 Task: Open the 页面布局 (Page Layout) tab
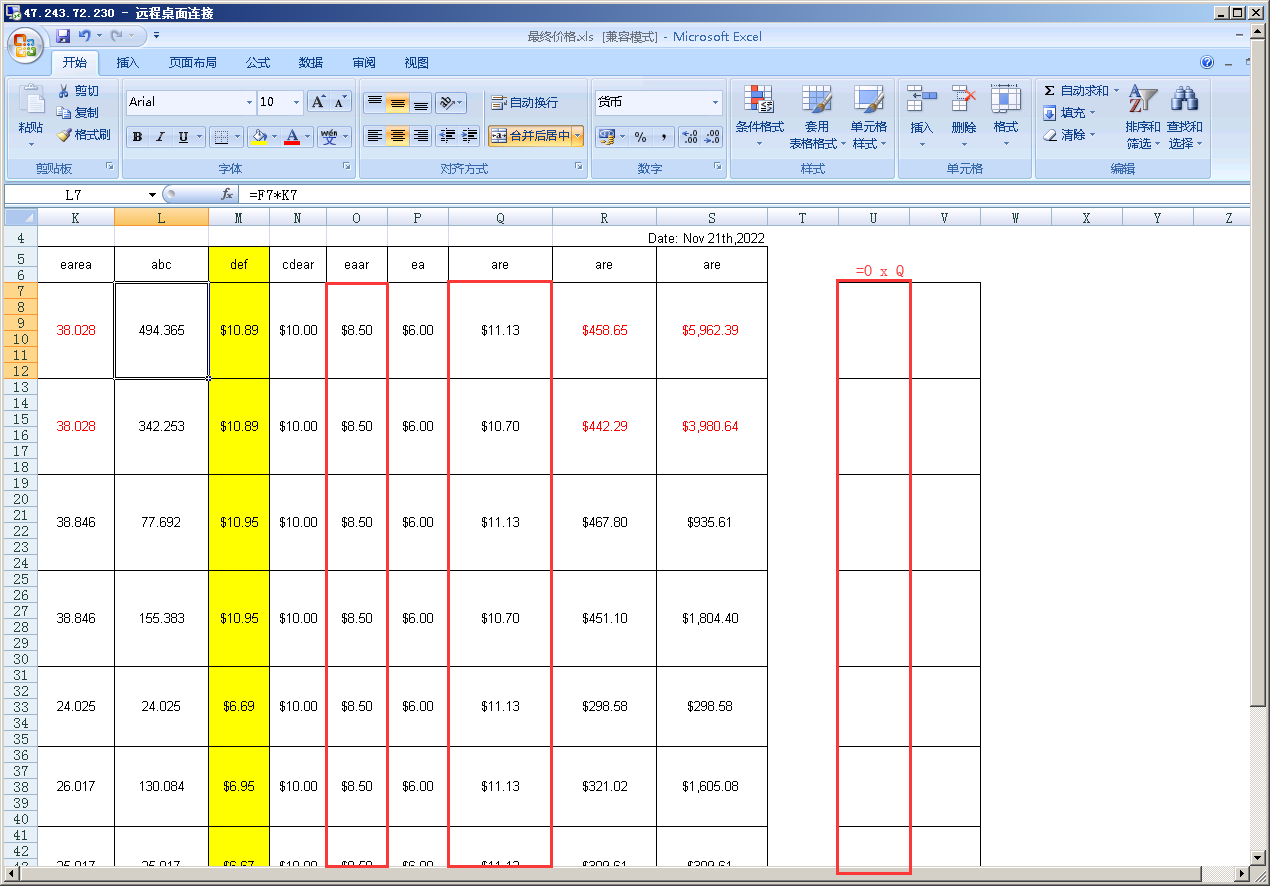coord(192,63)
